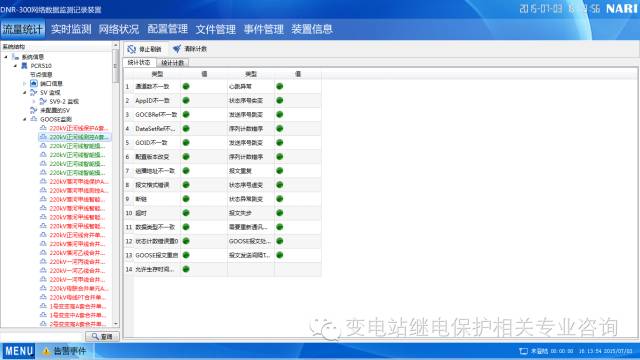
Task: Click green indicator for 心跳异常
Action: [280, 87]
